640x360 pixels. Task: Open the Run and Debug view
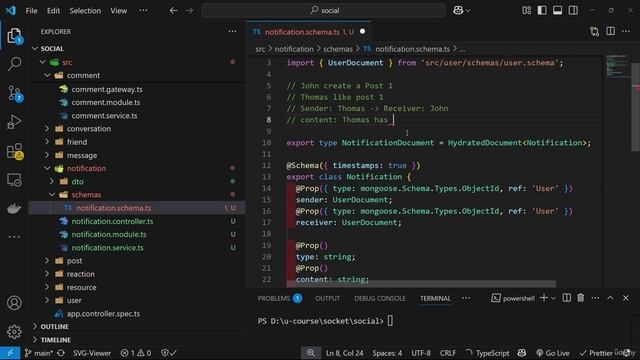(x=14, y=122)
